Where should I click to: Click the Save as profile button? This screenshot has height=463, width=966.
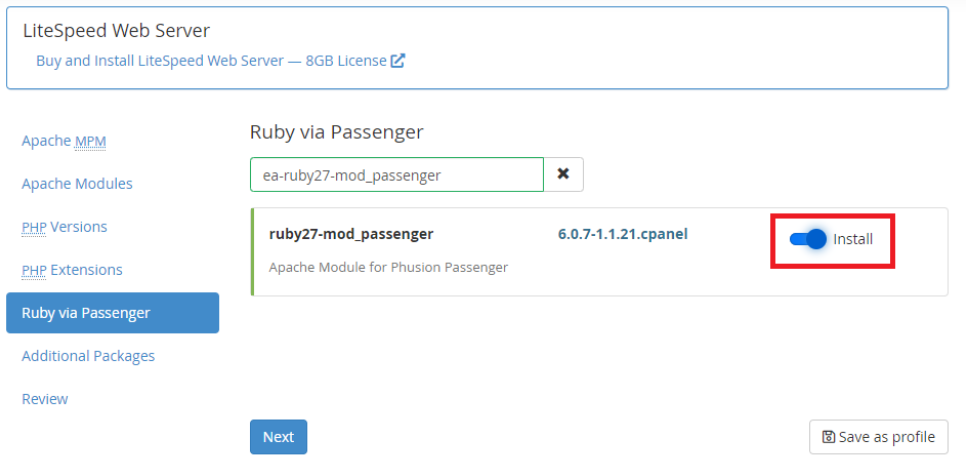tap(878, 437)
